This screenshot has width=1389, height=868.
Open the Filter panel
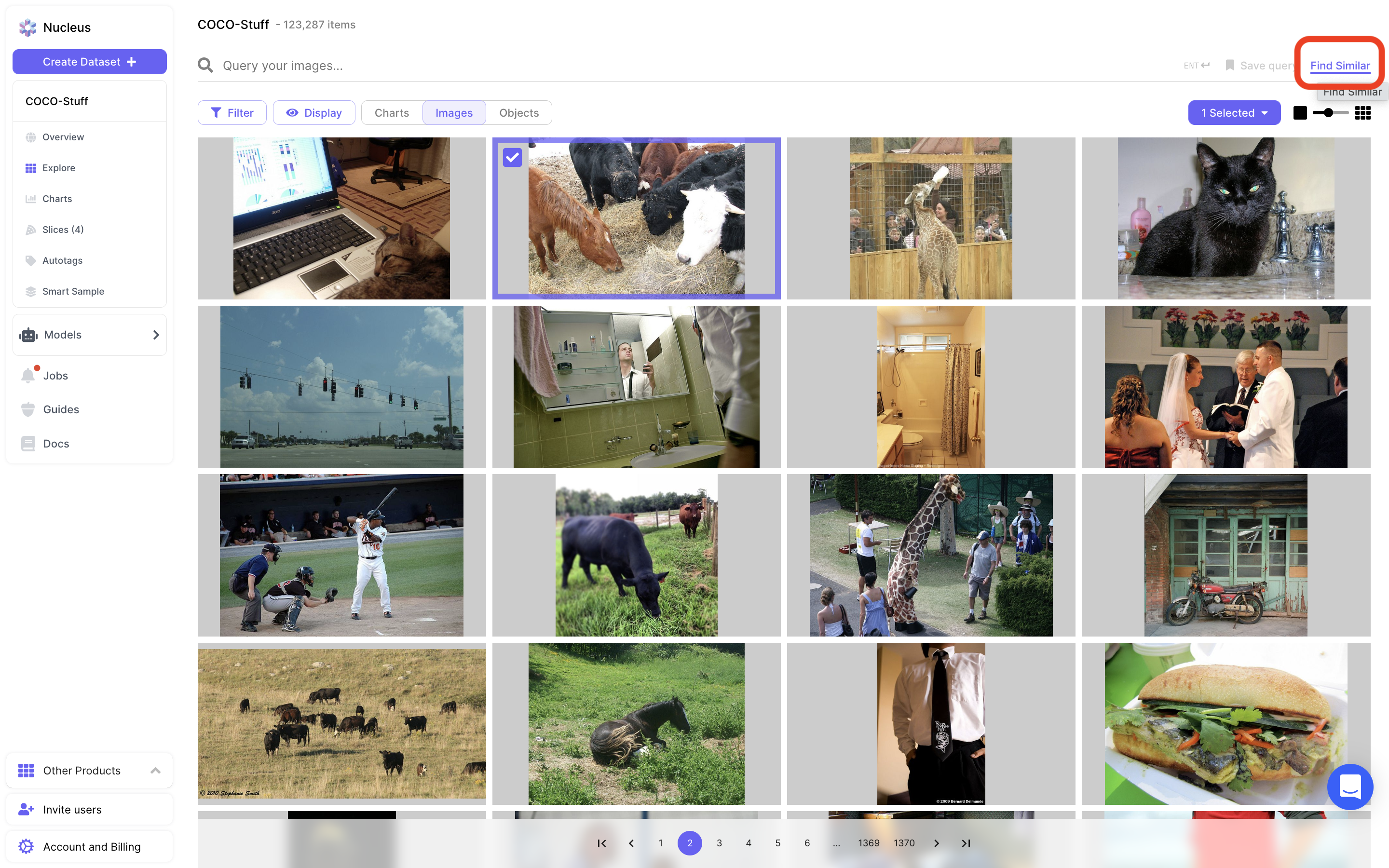[232, 113]
